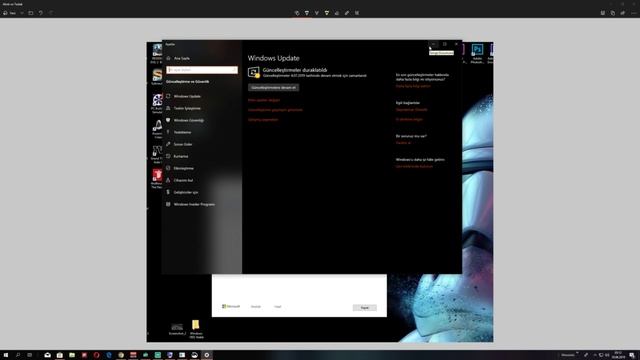
Task: Open the New snip delay dropdown arrow
Action: click(22, 13)
